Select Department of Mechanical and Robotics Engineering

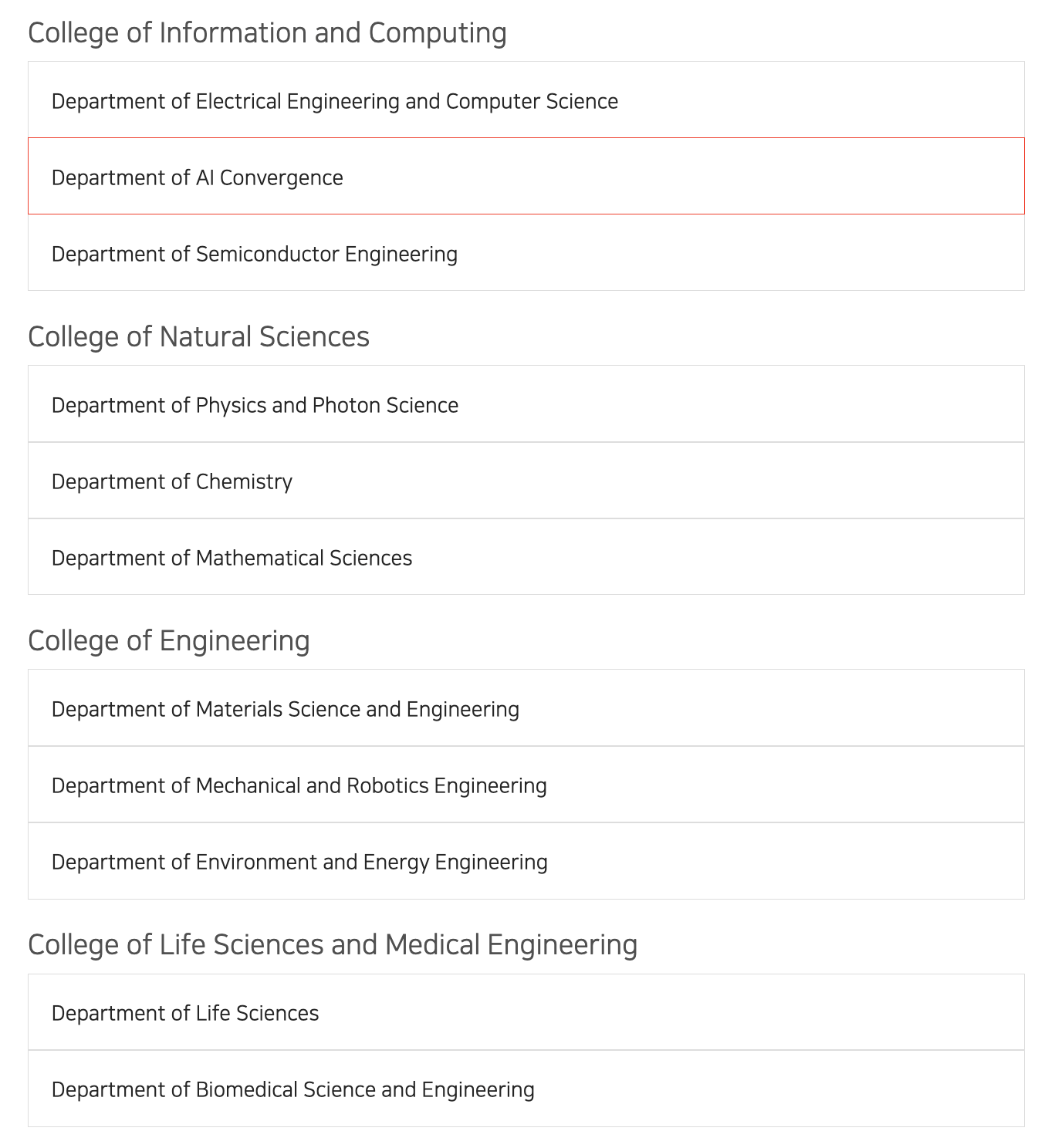pos(299,785)
